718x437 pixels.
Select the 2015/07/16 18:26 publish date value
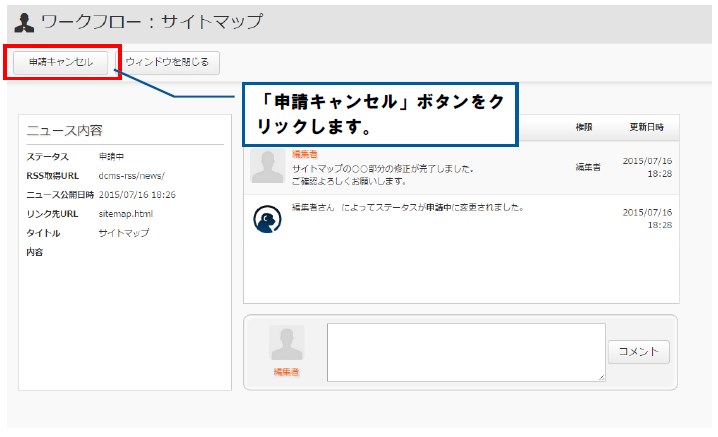137,195
